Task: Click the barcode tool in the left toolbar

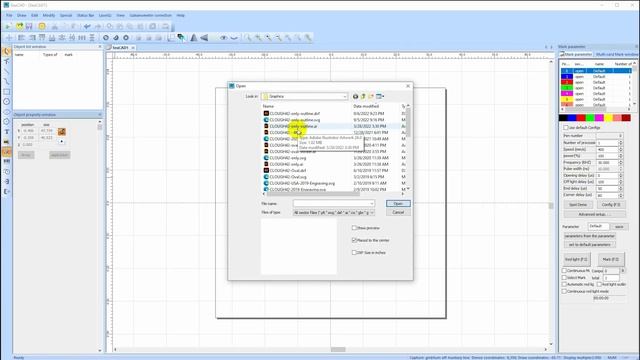Action: 7,162
